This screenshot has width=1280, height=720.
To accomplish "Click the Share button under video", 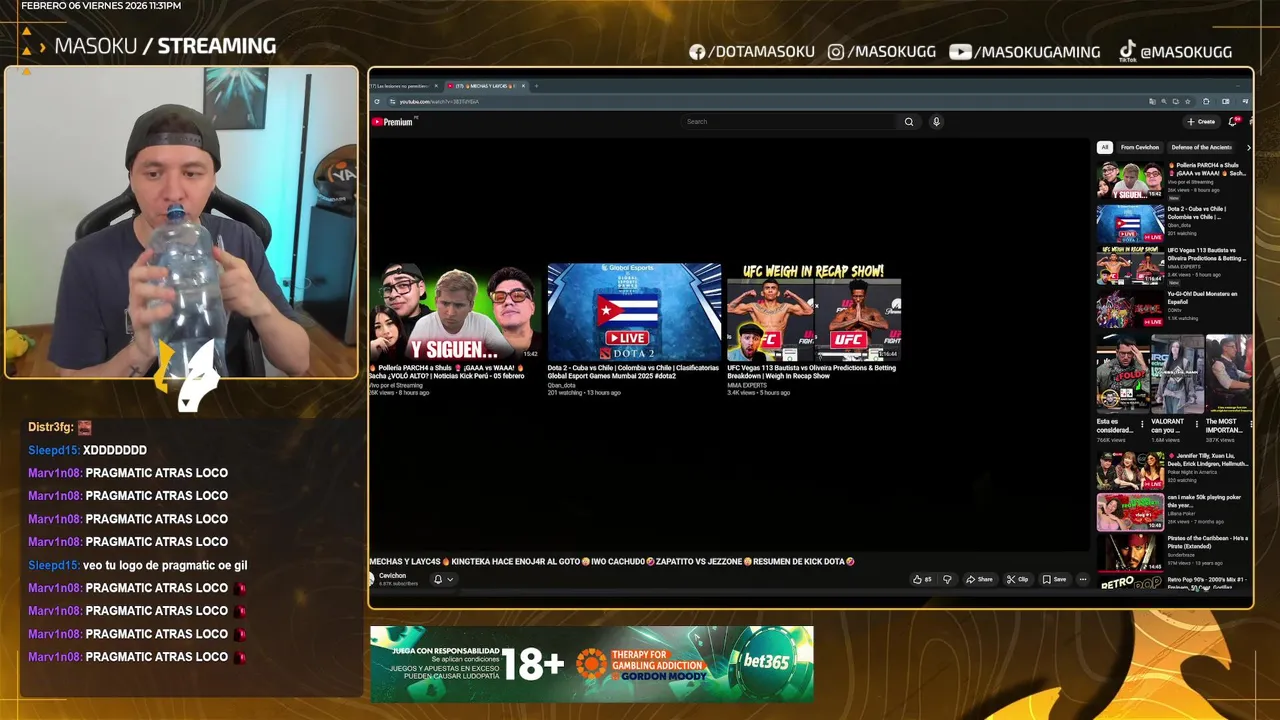I will [979, 579].
